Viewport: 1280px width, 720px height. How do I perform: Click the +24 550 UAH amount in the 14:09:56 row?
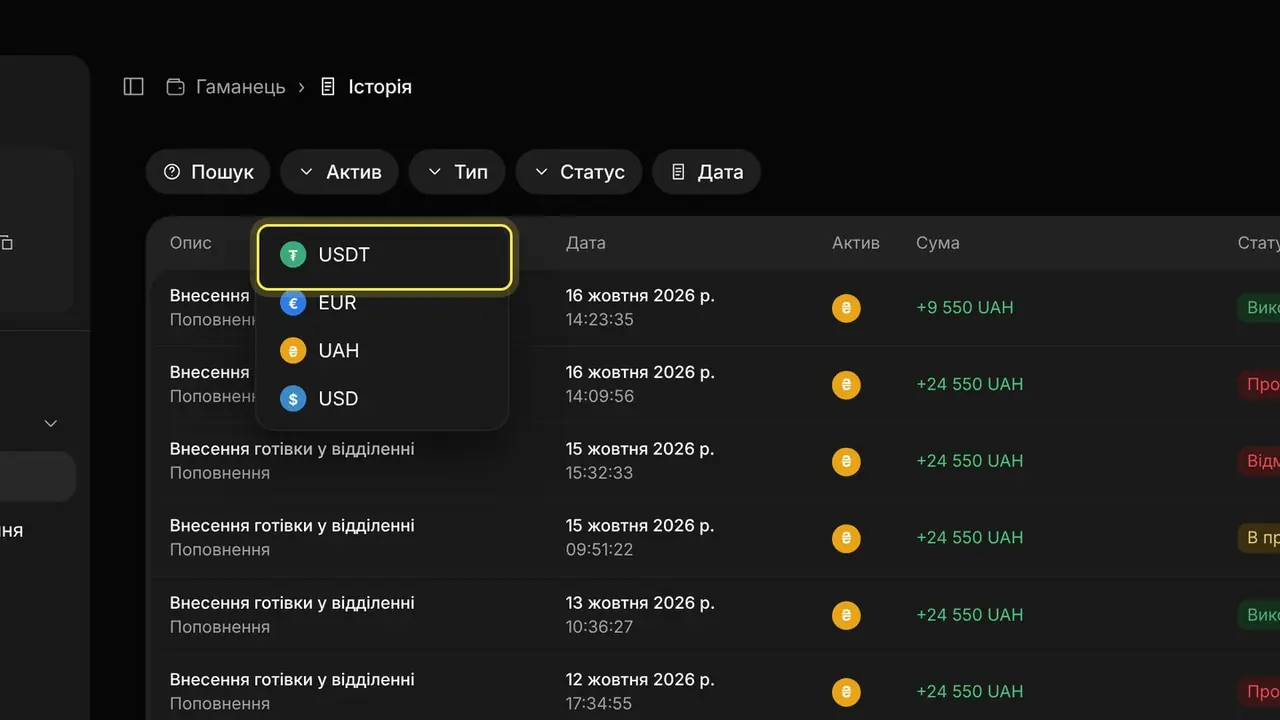970,384
